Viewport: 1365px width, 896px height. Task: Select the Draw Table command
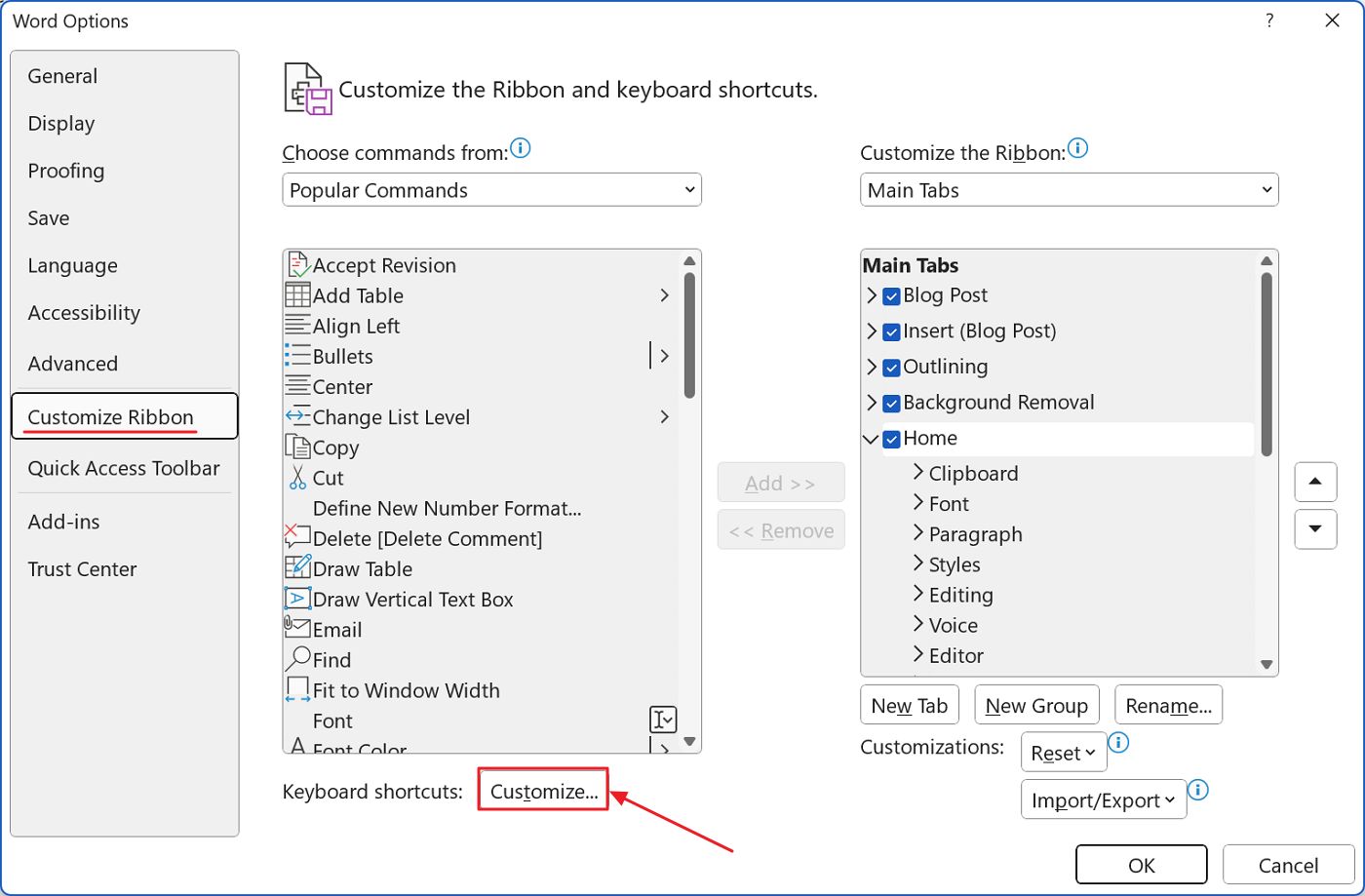click(362, 568)
